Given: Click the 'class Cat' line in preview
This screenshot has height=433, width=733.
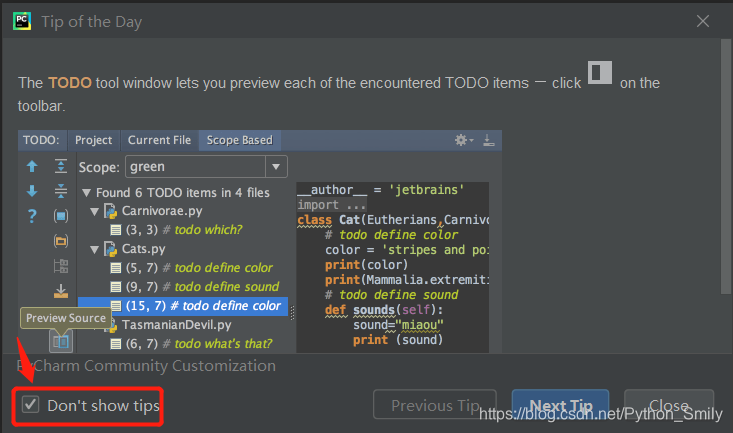Looking at the screenshot, I should coord(393,220).
